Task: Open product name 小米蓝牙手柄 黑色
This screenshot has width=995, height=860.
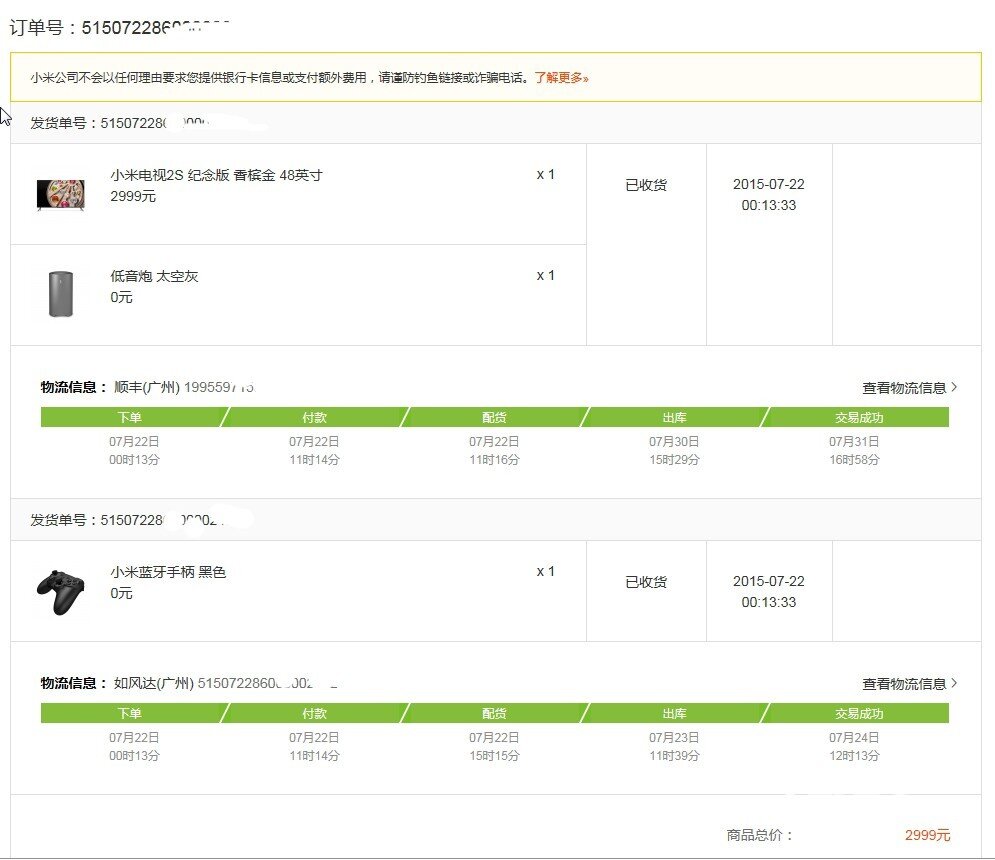Action: coord(168,572)
